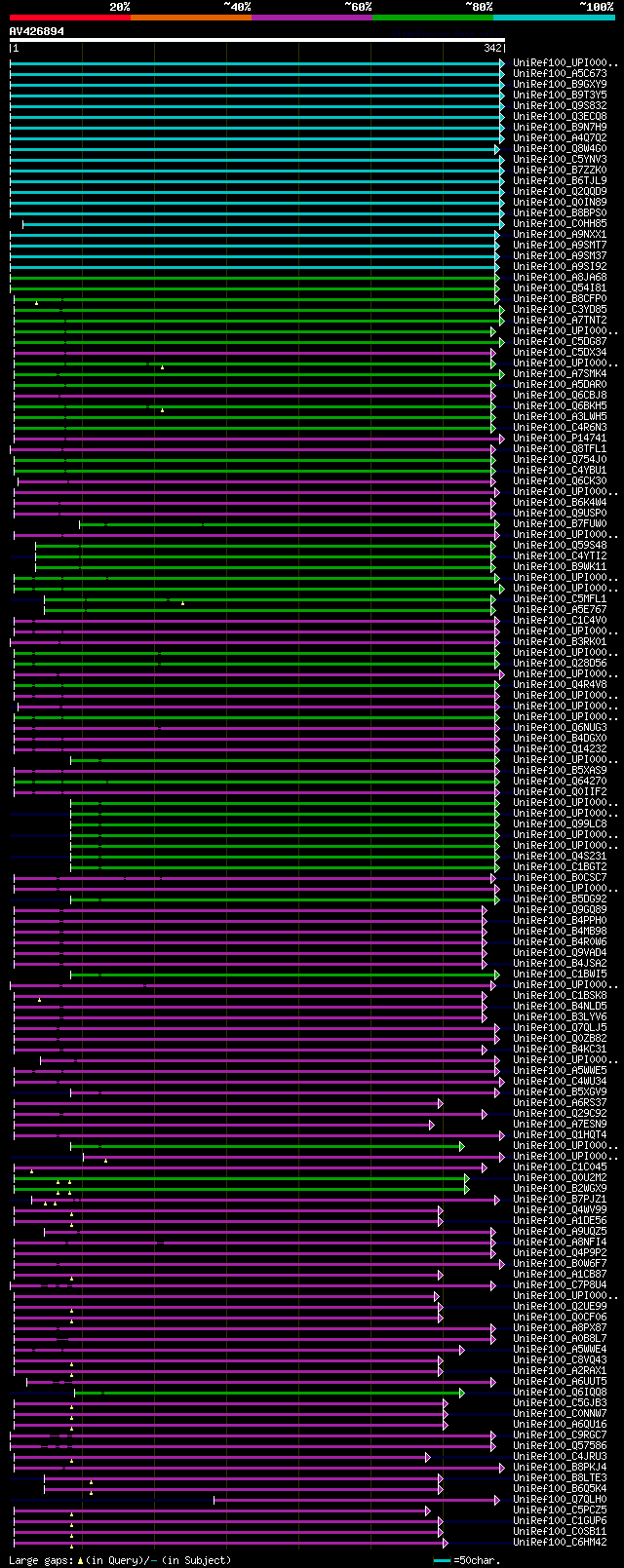
Task: Click the cyan ~100% identity legend bar
Action: pos(554,17)
